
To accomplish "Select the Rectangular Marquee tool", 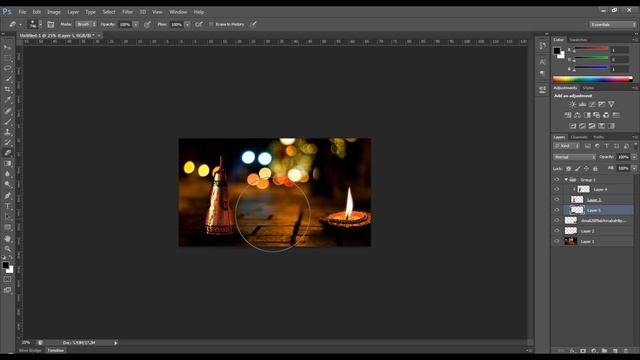I will (7, 58).
